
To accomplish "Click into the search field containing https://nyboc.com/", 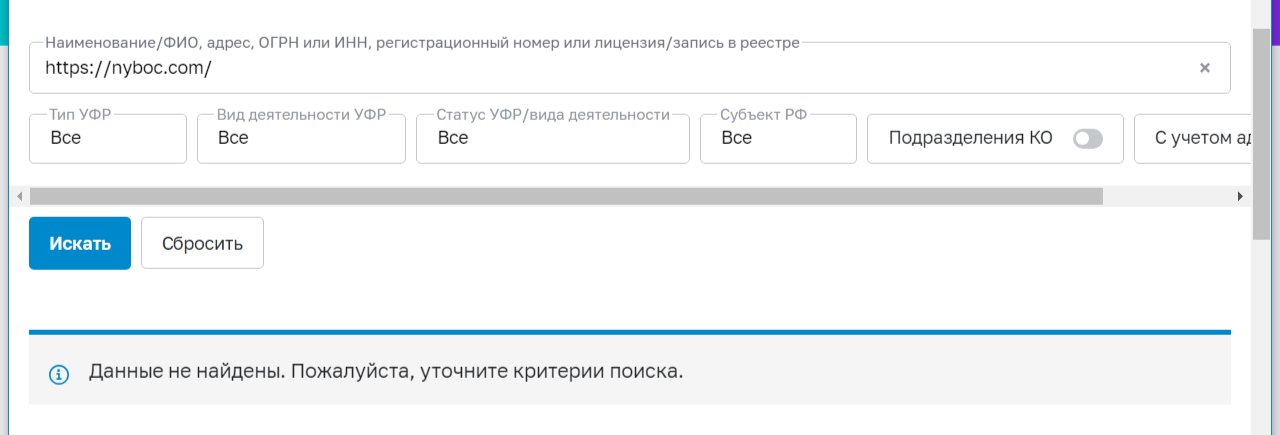I will (x=600, y=69).
